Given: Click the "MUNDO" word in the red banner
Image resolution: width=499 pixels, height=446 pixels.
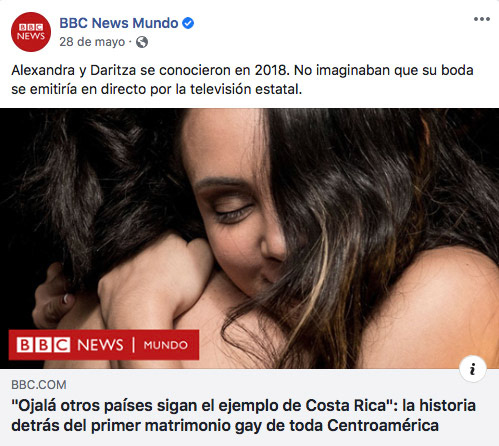Looking at the screenshot, I should pyautogui.click(x=166, y=345).
